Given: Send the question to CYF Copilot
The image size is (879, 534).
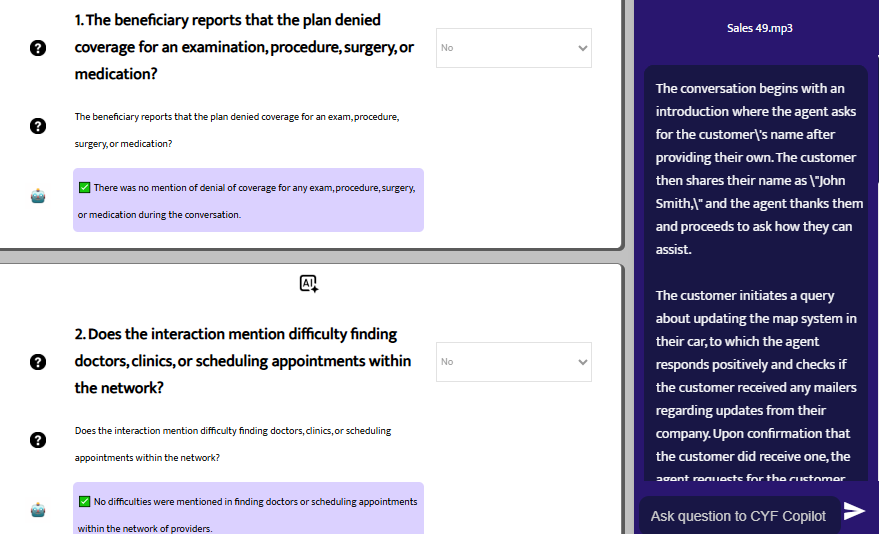Looking at the screenshot, I should click(x=854, y=512).
